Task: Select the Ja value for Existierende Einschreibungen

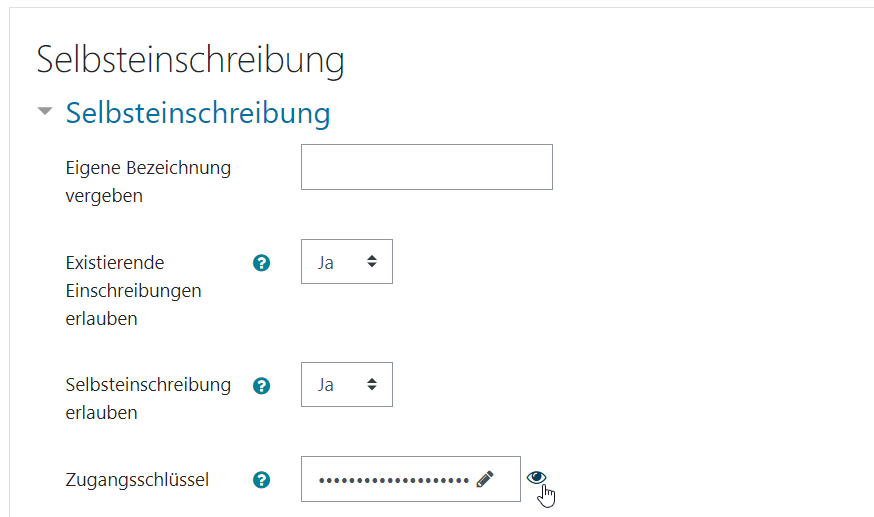Action: click(326, 262)
